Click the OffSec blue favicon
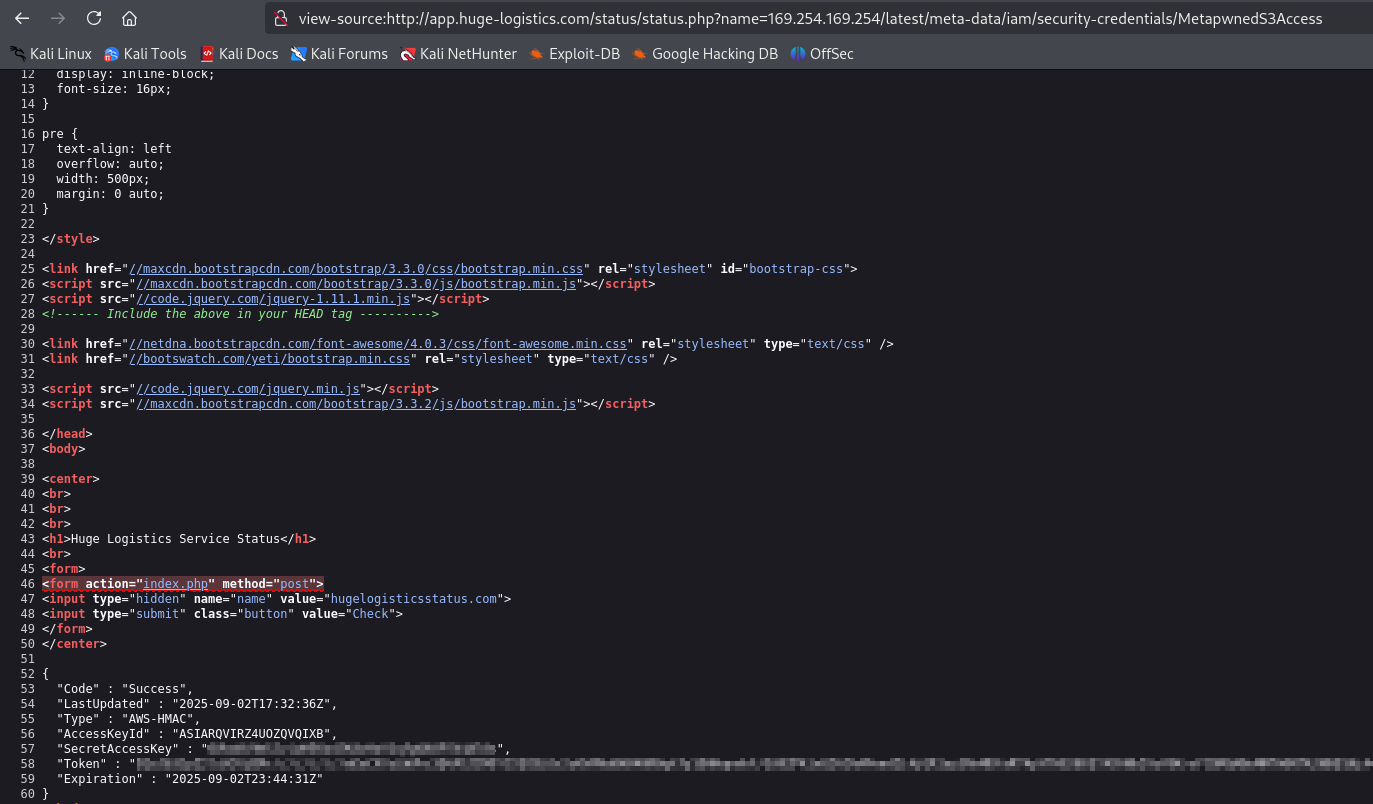The height and width of the screenshot is (804, 1373). (798, 54)
